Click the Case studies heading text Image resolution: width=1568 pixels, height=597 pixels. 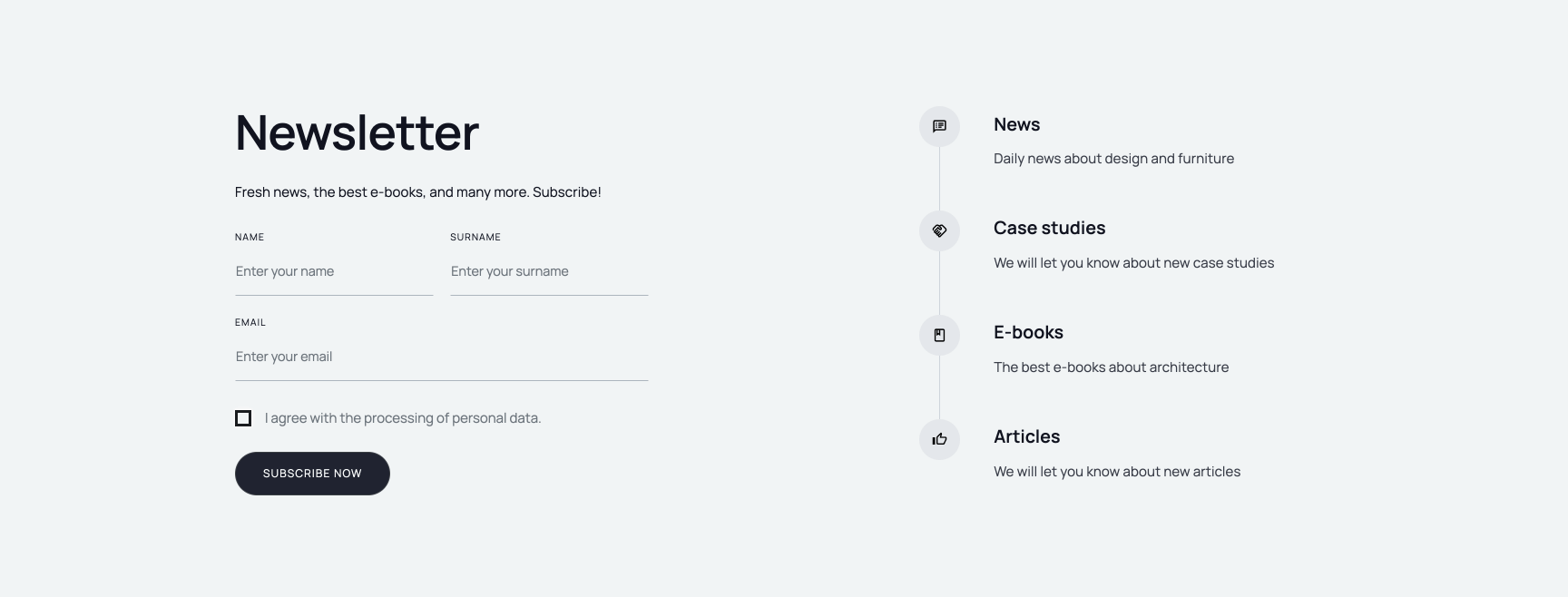(x=1049, y=228)
